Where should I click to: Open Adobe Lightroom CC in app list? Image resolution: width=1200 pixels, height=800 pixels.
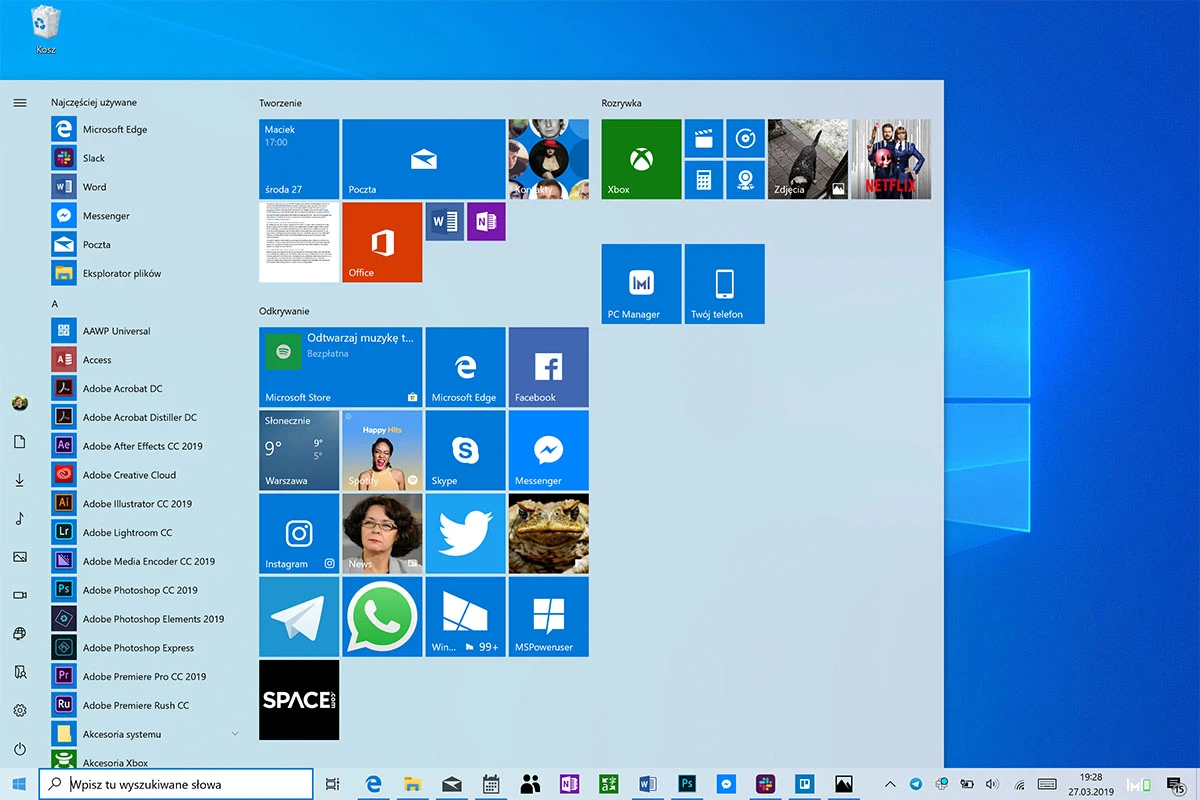pyautogui.click(x=146, y=532)
